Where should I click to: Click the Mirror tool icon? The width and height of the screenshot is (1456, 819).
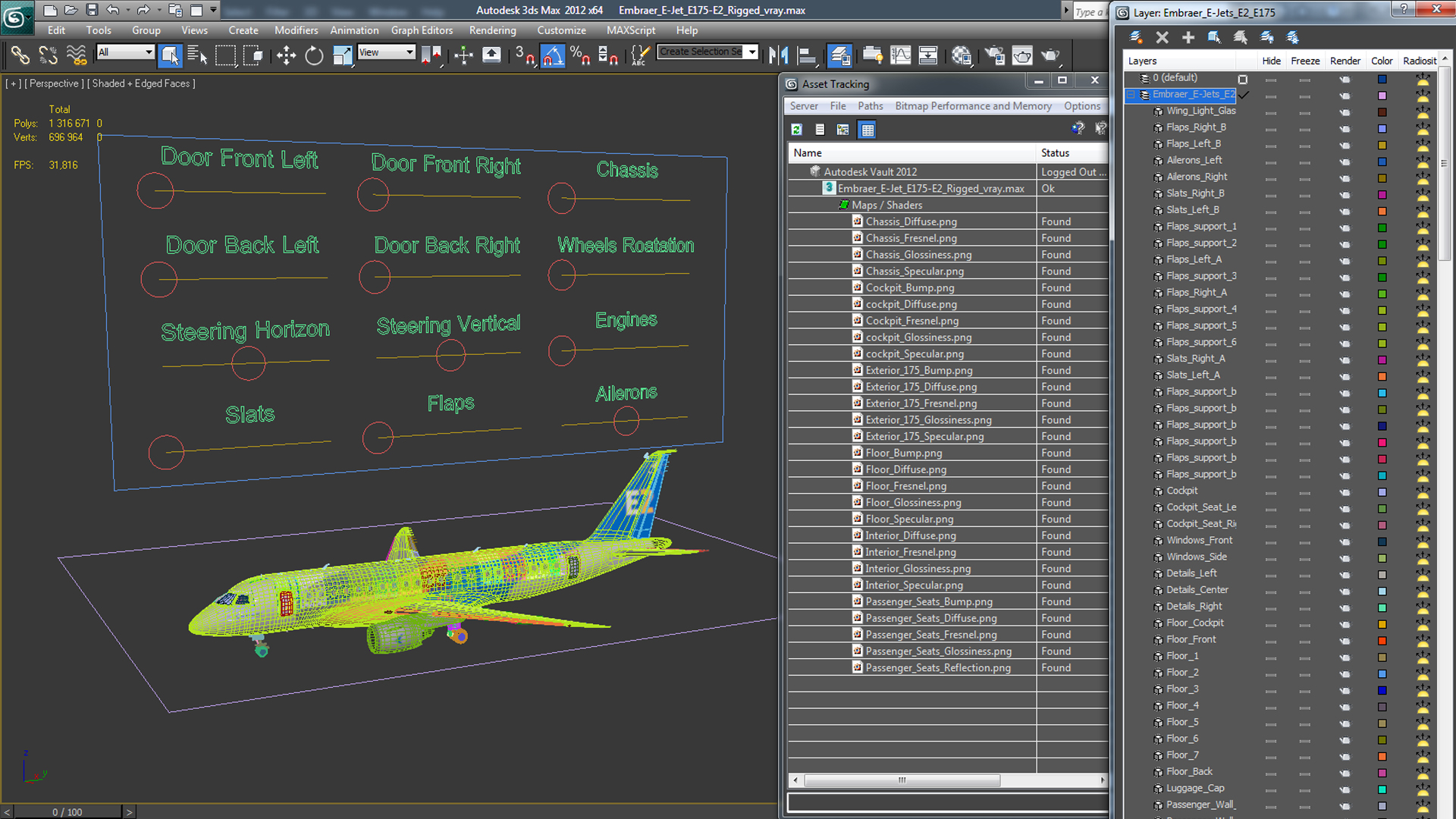coord(779,55)
